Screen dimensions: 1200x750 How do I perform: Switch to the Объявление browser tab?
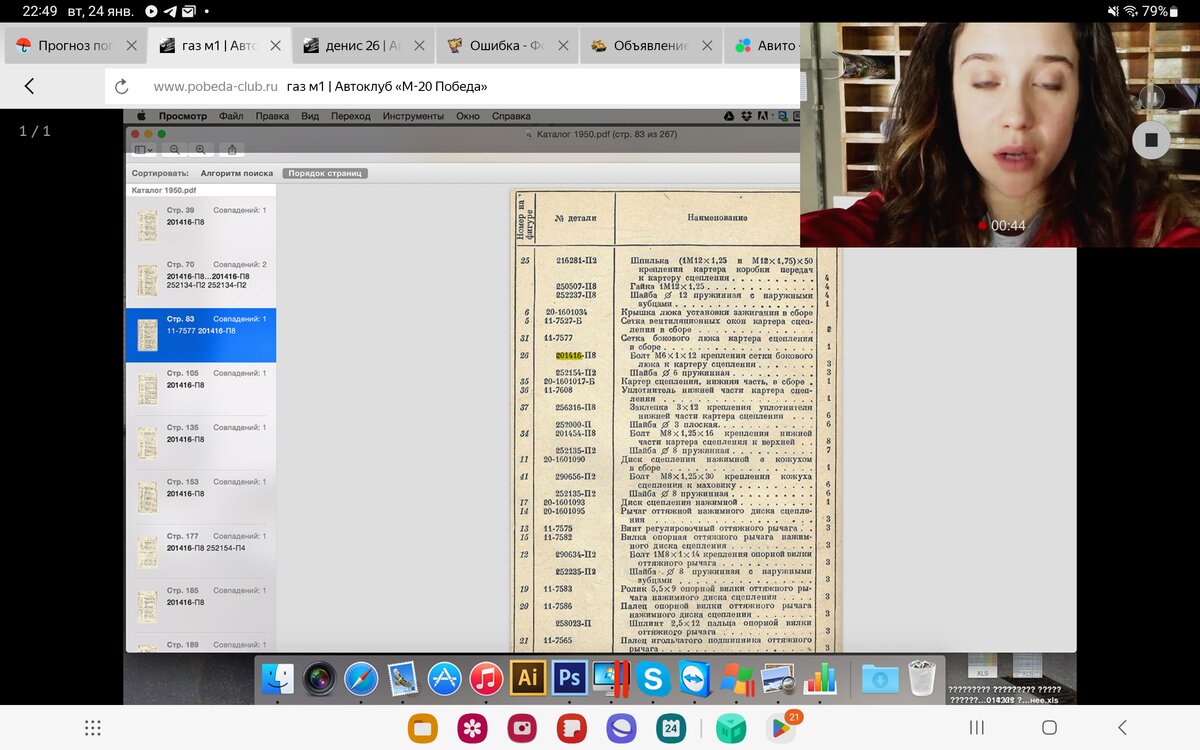tap(650, 45)
